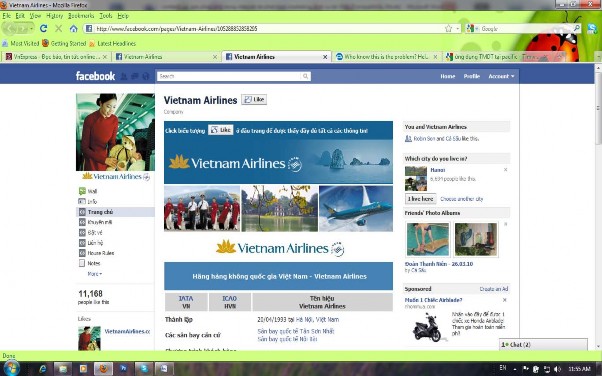Click the search magnifier in Google box
This screenshot has width=602, height=376.
pyautogui.click(x=576, y=28)
